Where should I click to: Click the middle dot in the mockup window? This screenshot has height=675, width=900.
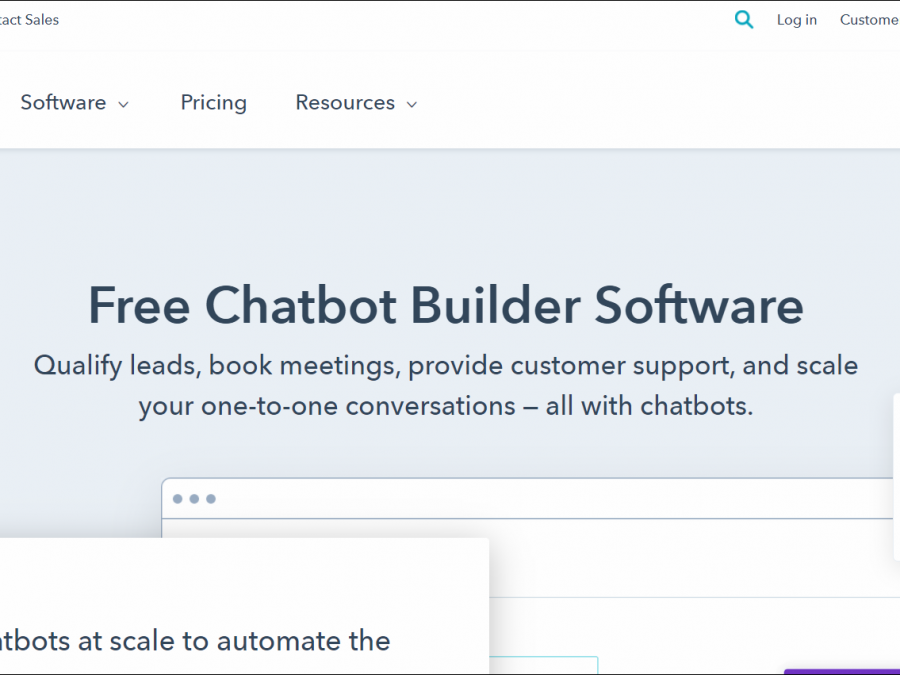click(194, 499)
